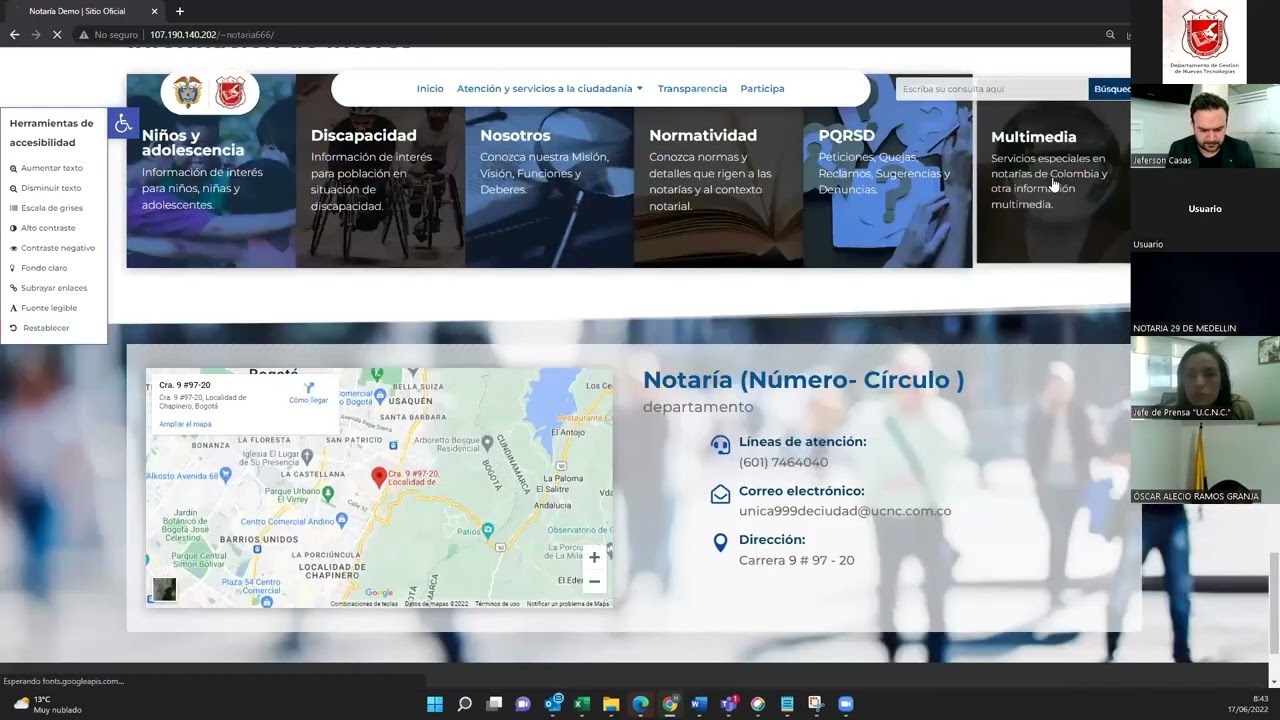1280x720 pixels.
Task: Click the red location pin on map
Action: [x=379, y=477]
